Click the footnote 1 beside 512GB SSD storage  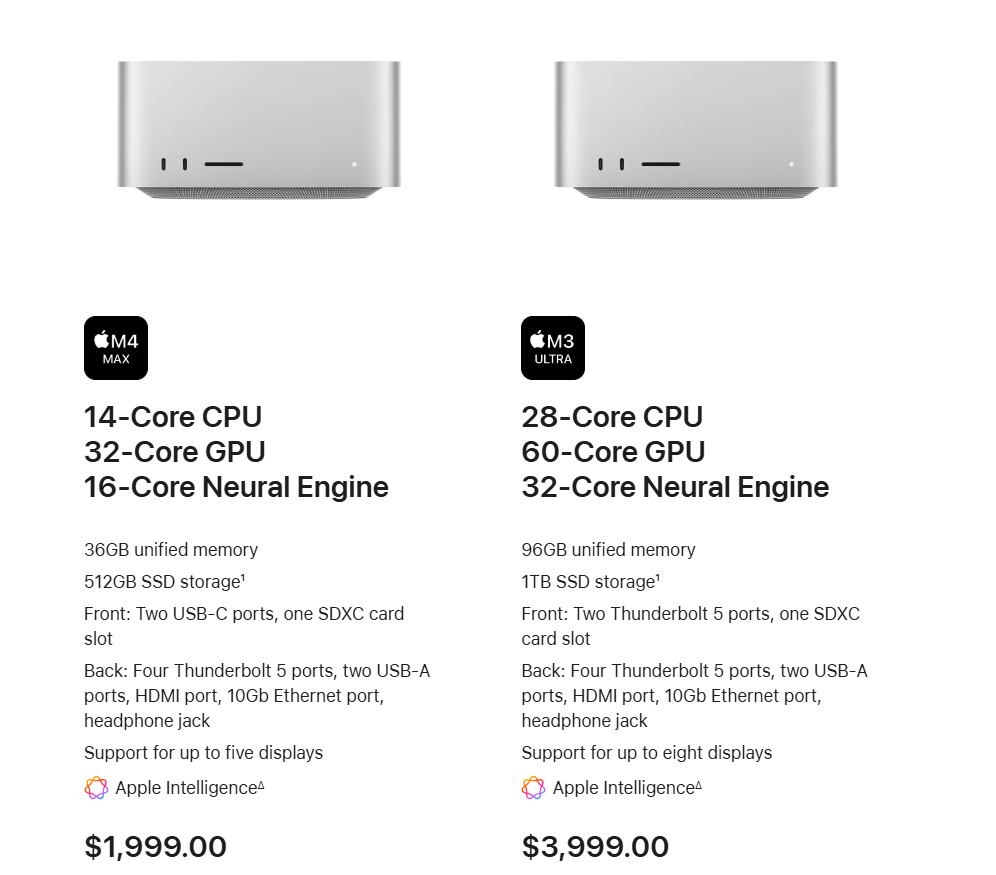pyautogui.click(x=243, y=577)
